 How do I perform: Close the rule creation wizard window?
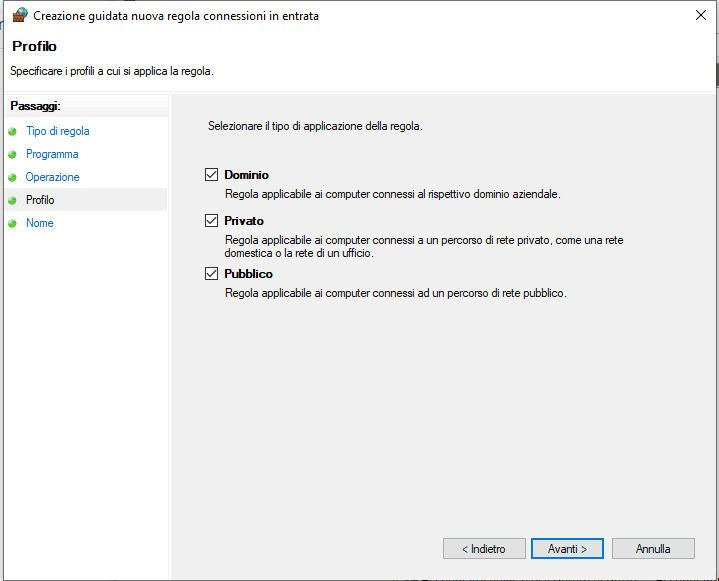tap(698, 16)
